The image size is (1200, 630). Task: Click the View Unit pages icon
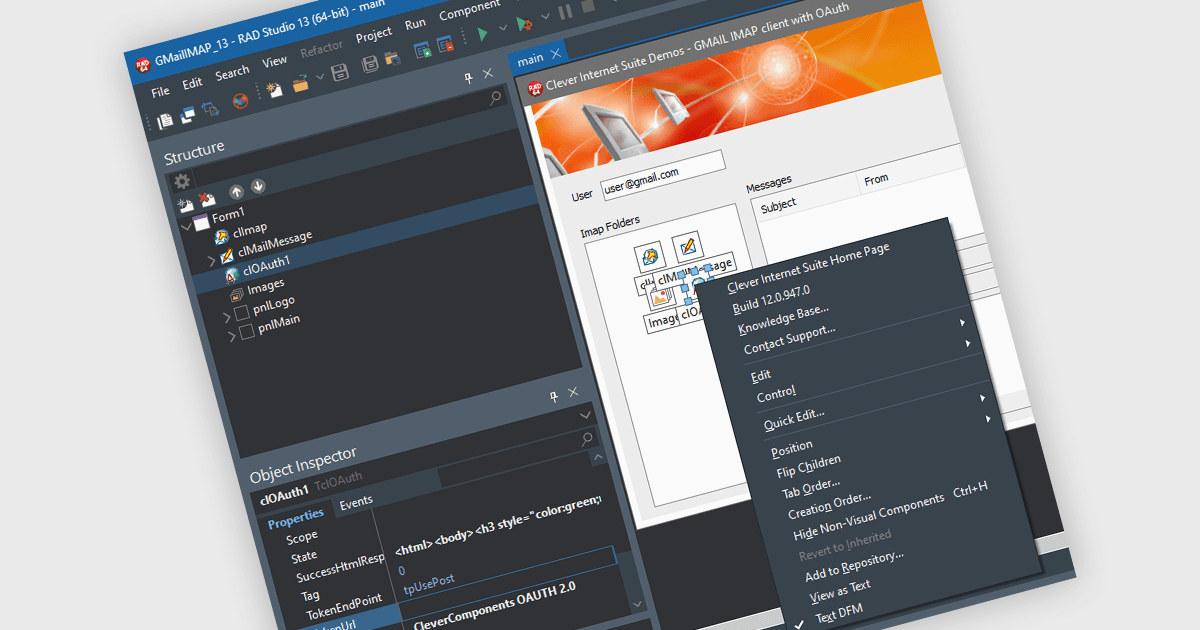(x=166, y=120)
